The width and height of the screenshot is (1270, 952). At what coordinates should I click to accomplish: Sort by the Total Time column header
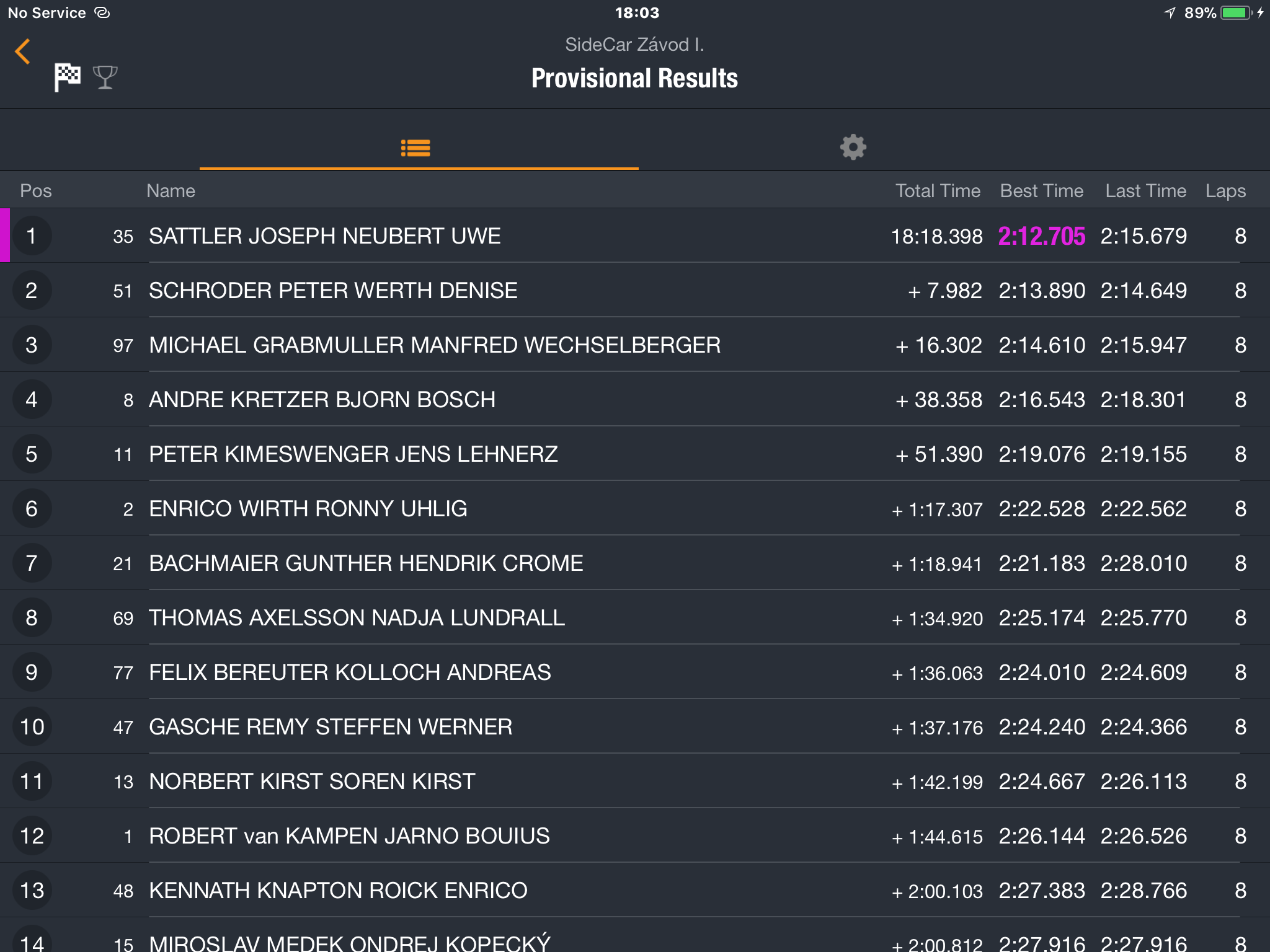click(938, 191)
